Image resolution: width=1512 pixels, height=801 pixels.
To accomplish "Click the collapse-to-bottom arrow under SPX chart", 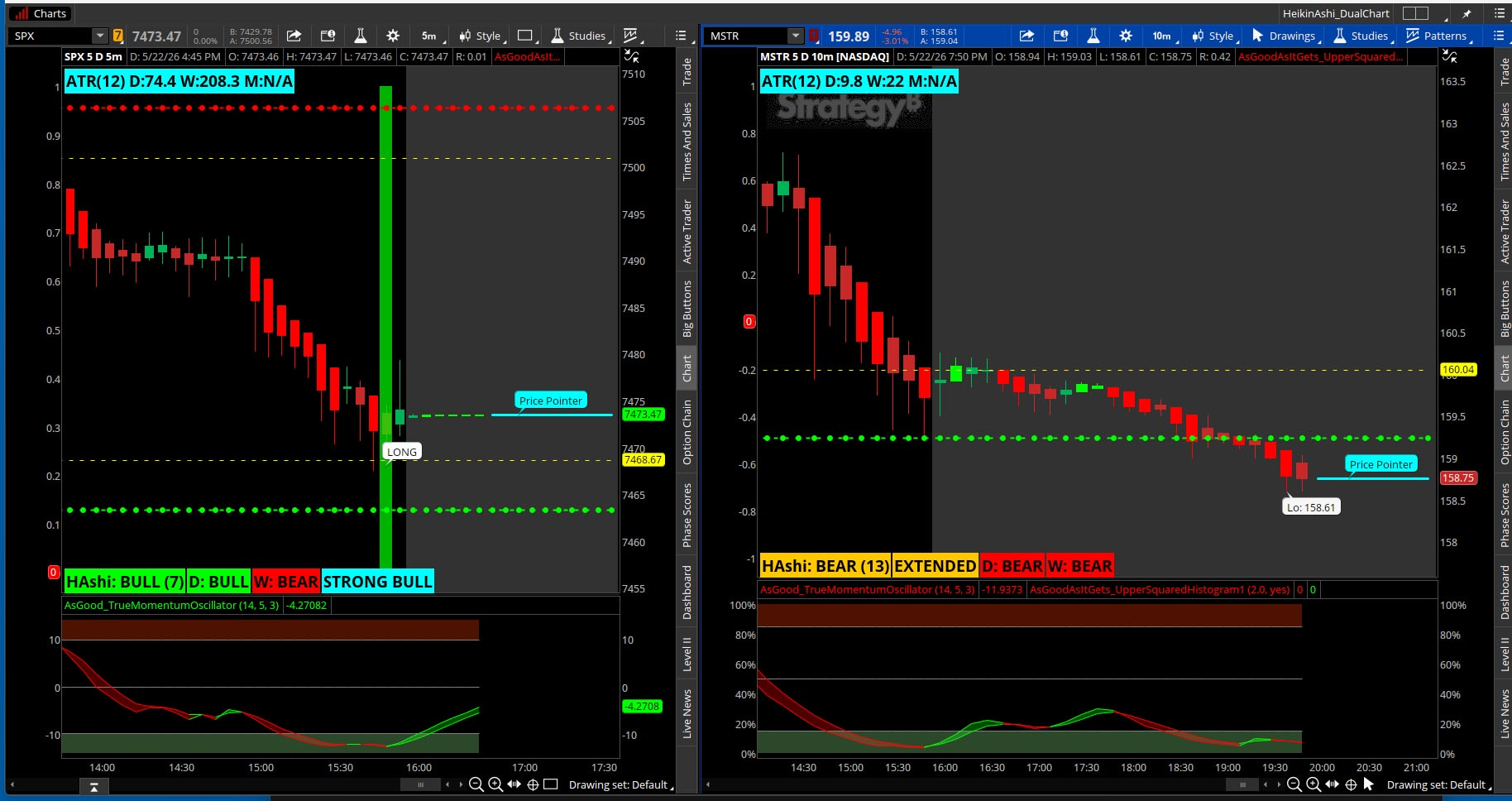I will pos(94,786).
